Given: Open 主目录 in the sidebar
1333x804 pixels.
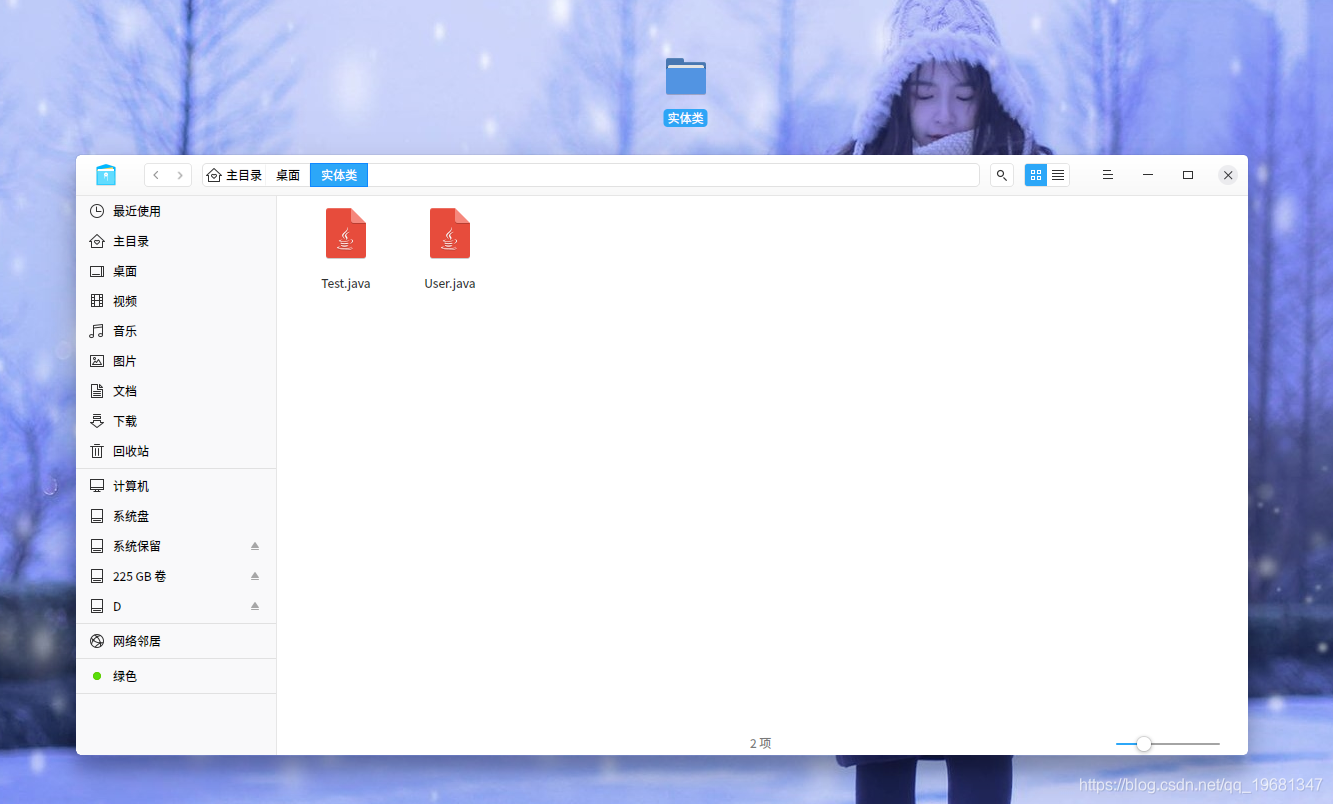Looking at the screenshot, I should pyautogui.click(x=176, y=241).
